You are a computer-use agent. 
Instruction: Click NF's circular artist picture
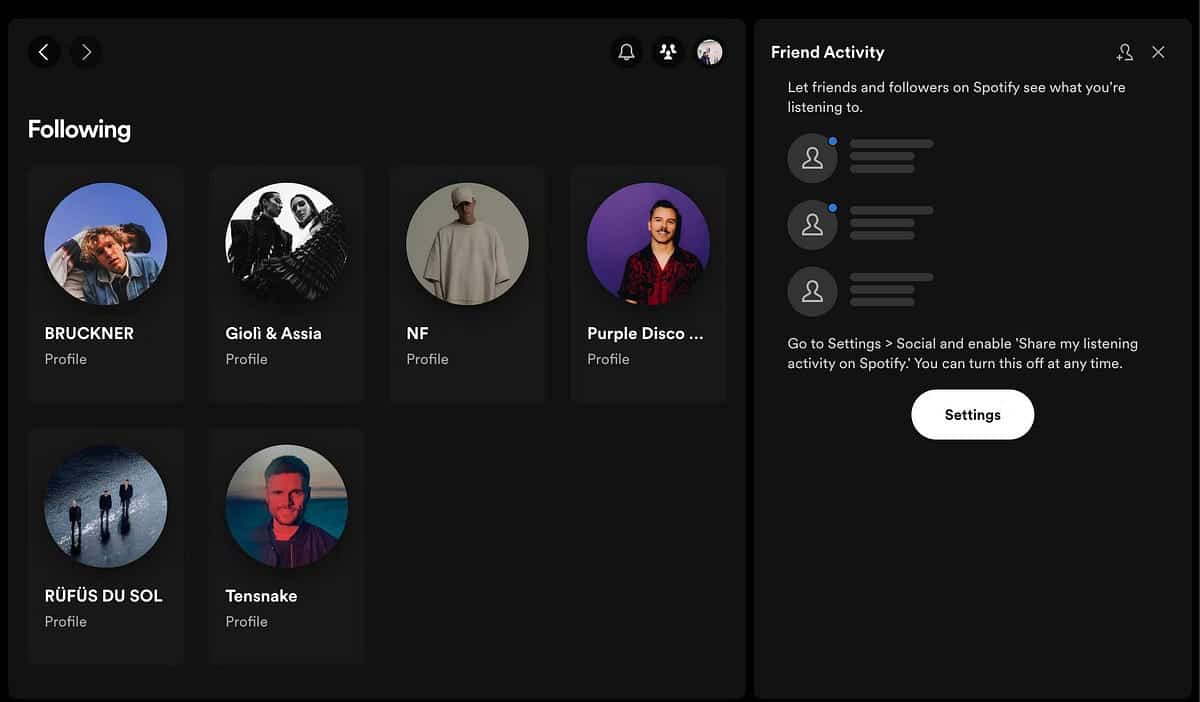coord(467,243)
